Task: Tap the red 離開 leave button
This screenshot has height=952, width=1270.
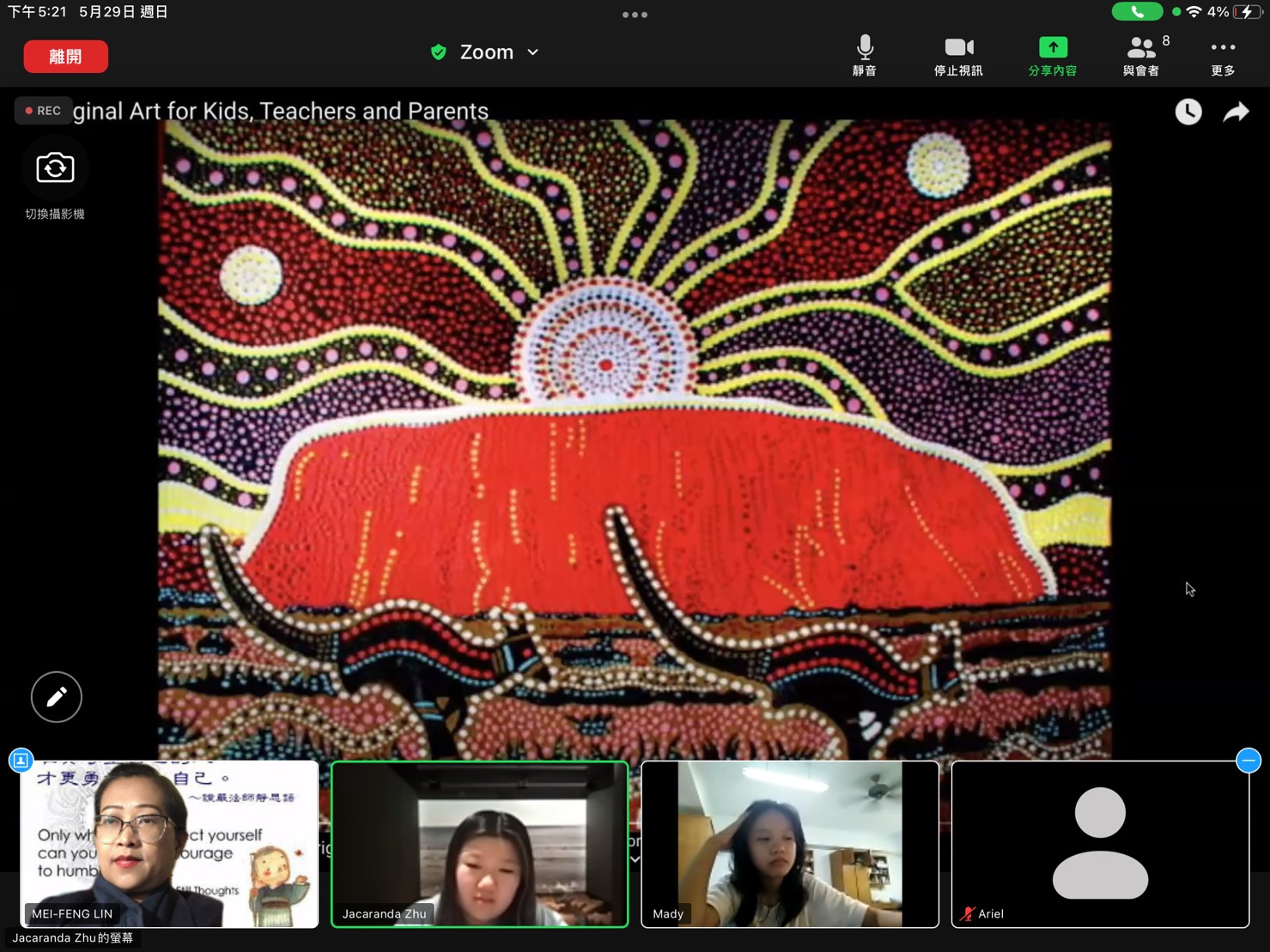Action: click(66, 57)
